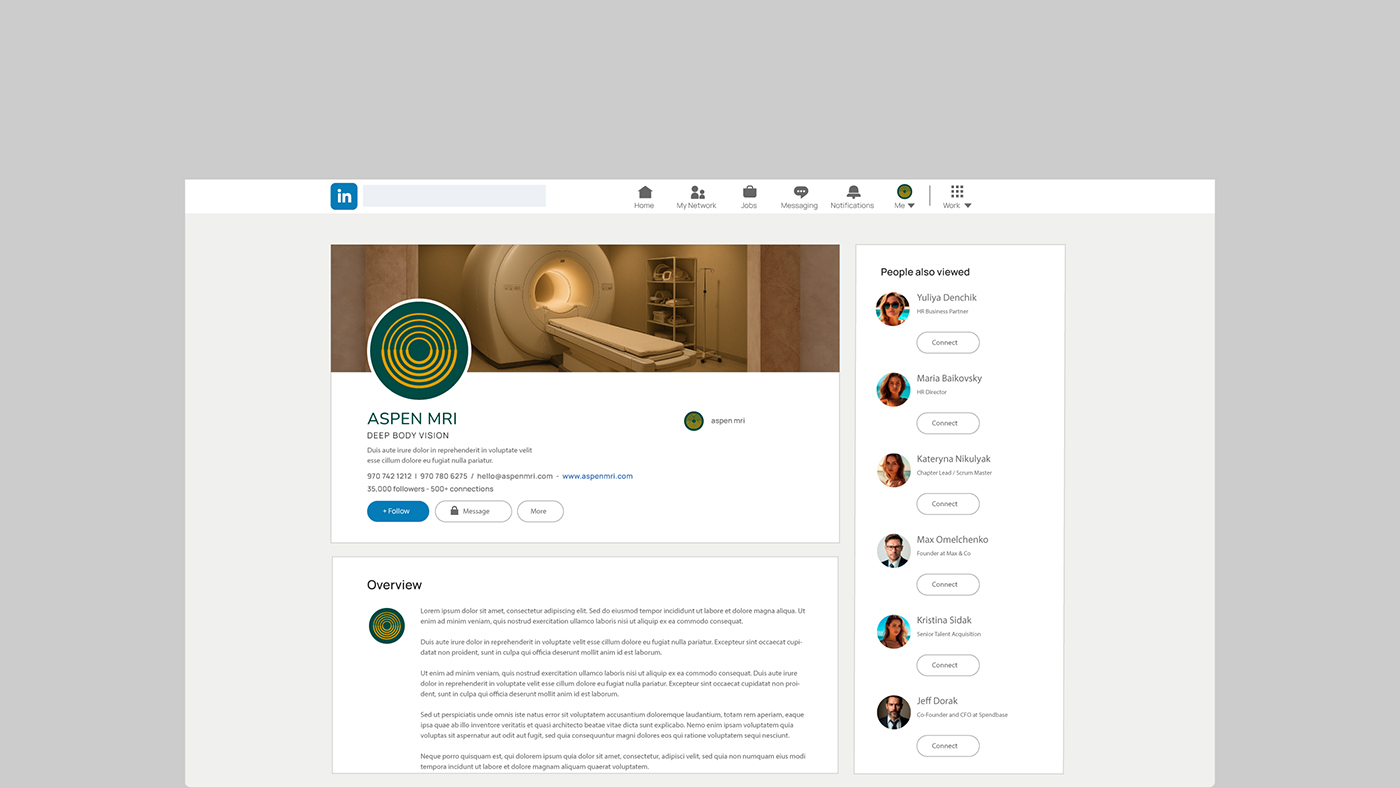Click the large Aspen MRI profile logo

point(419,350)
